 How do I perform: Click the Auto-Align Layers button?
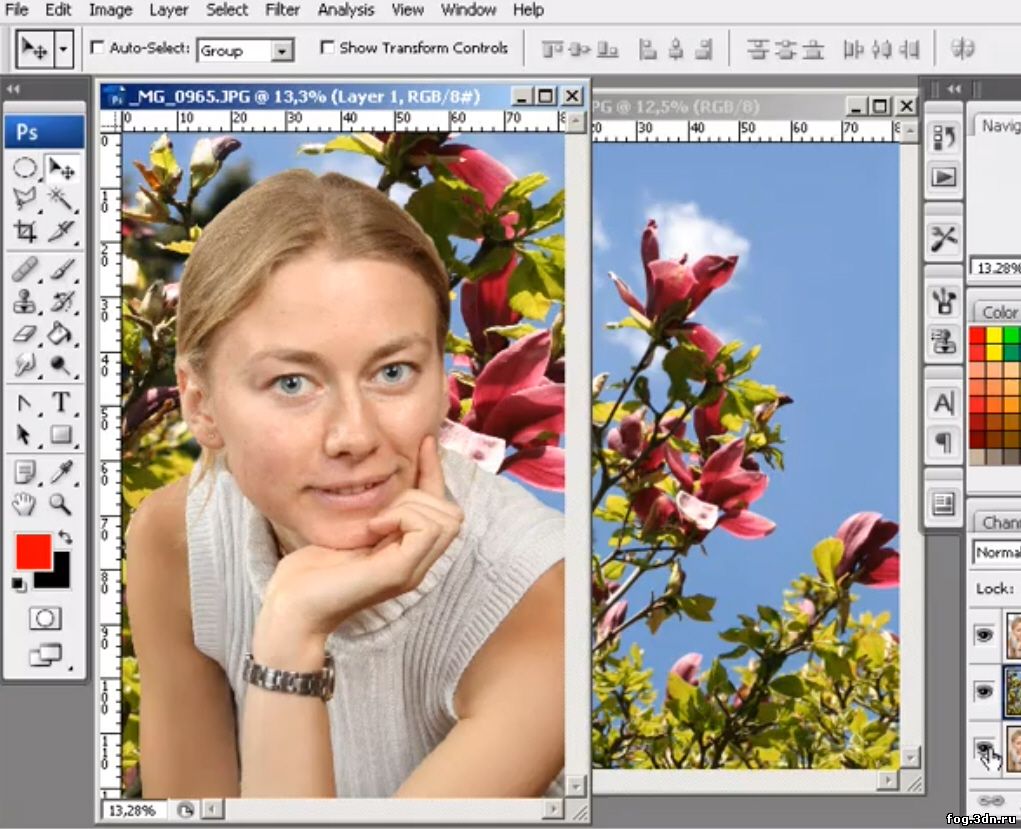coord(962,49)
